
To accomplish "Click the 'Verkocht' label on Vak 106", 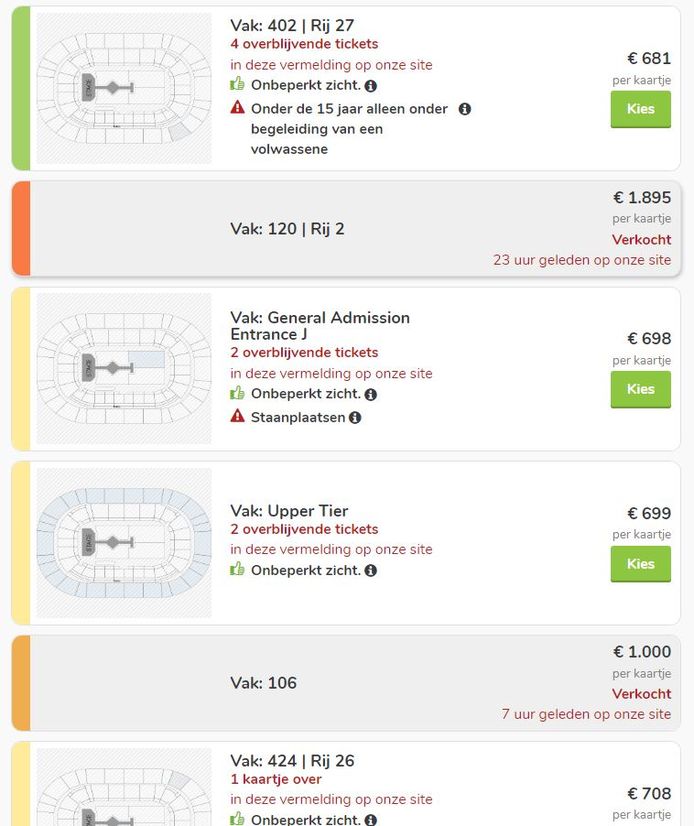I will pos(641,693).
